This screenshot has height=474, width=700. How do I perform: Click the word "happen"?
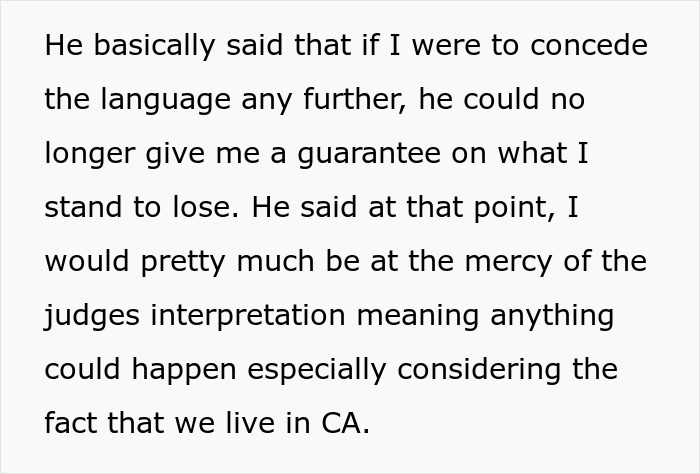pyautogui.click(x=181, y=370)
